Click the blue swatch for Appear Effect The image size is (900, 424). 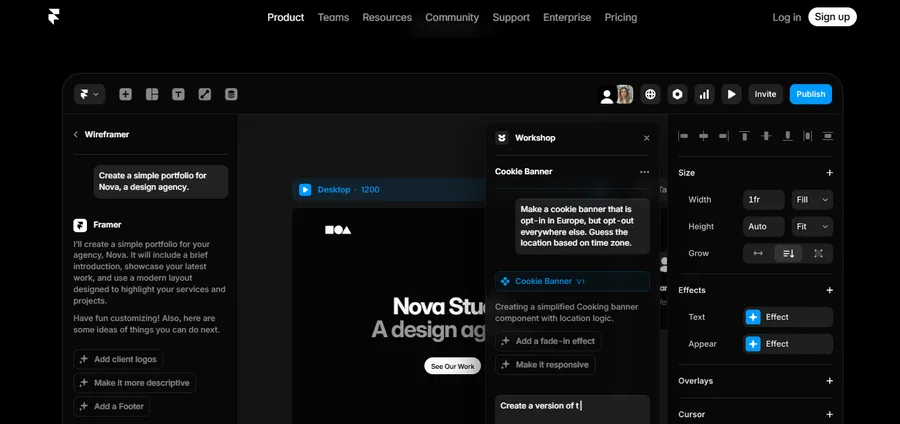[753, 344]
